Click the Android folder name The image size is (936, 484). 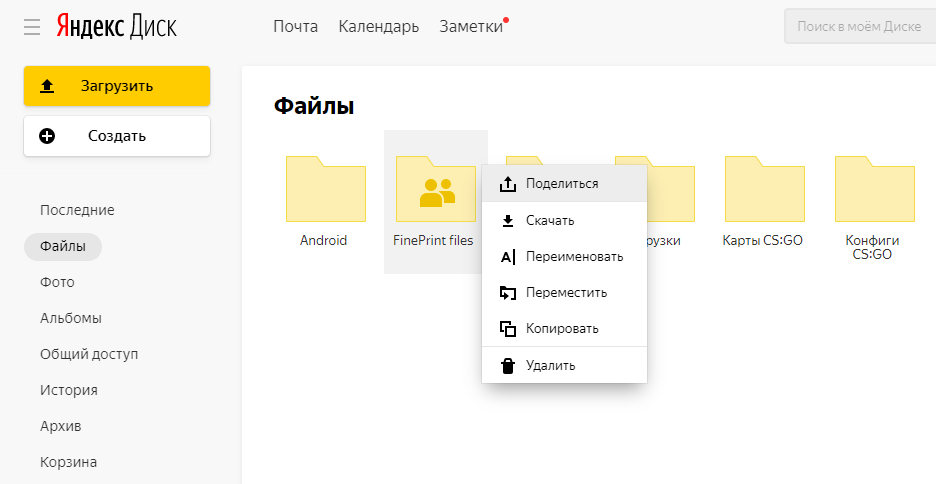click(324, 241)
